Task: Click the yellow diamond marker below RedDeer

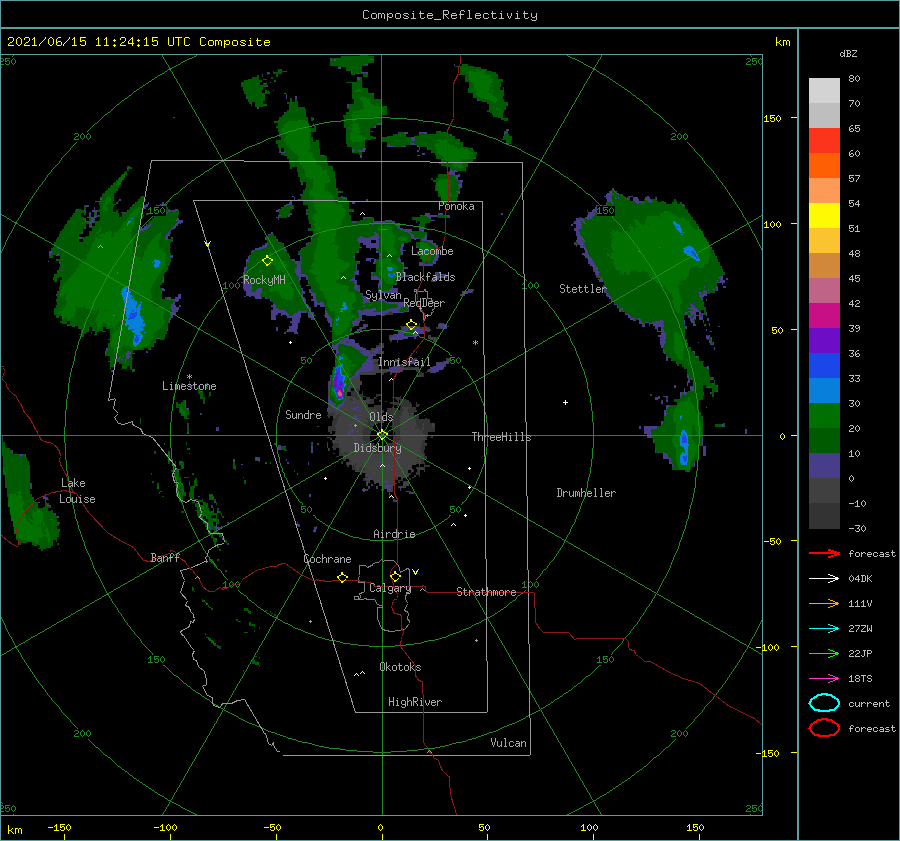Action: coord(412,325)
